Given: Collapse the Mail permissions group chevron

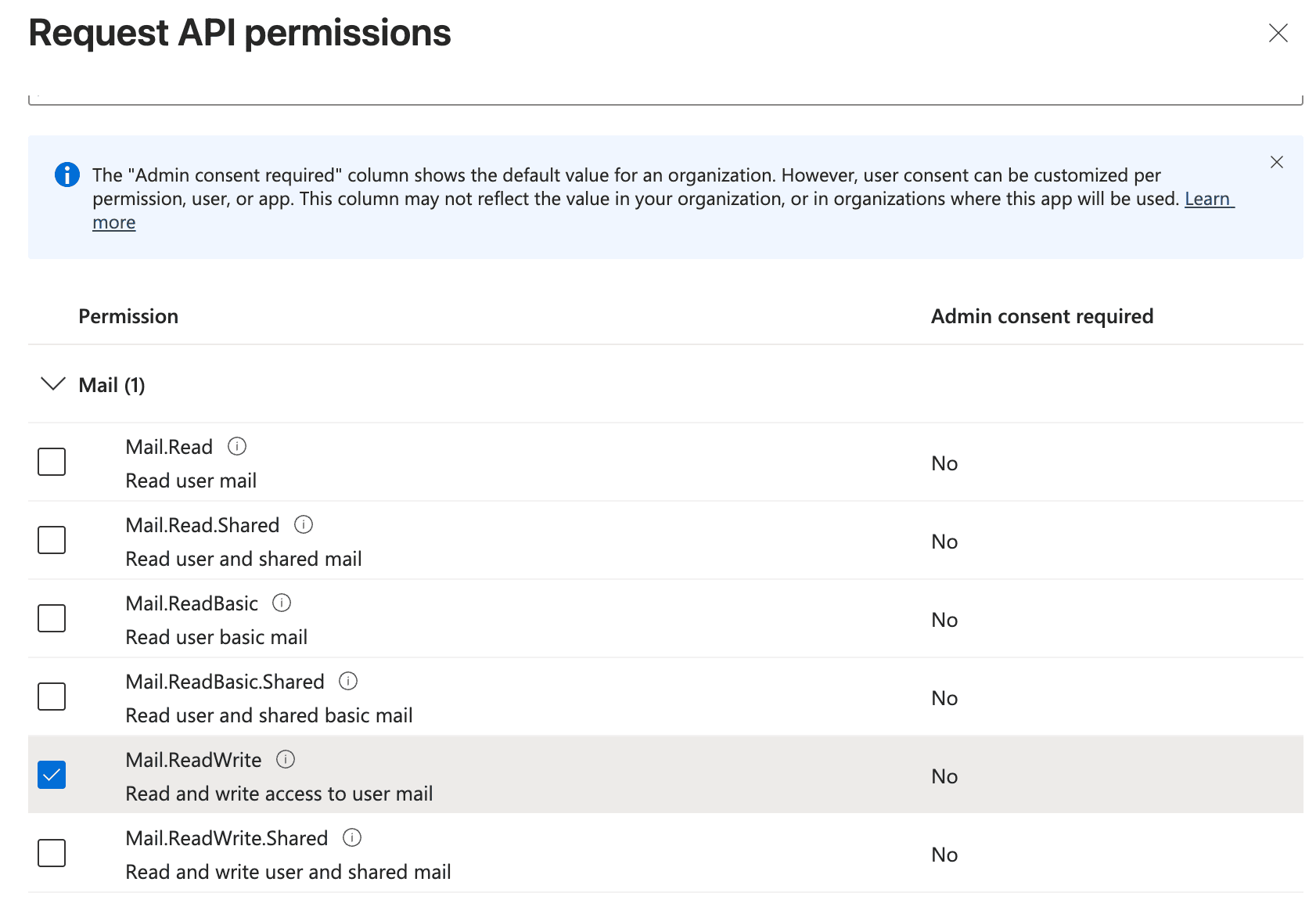Looking at the screenshot, I should click(x=53, y=384).
